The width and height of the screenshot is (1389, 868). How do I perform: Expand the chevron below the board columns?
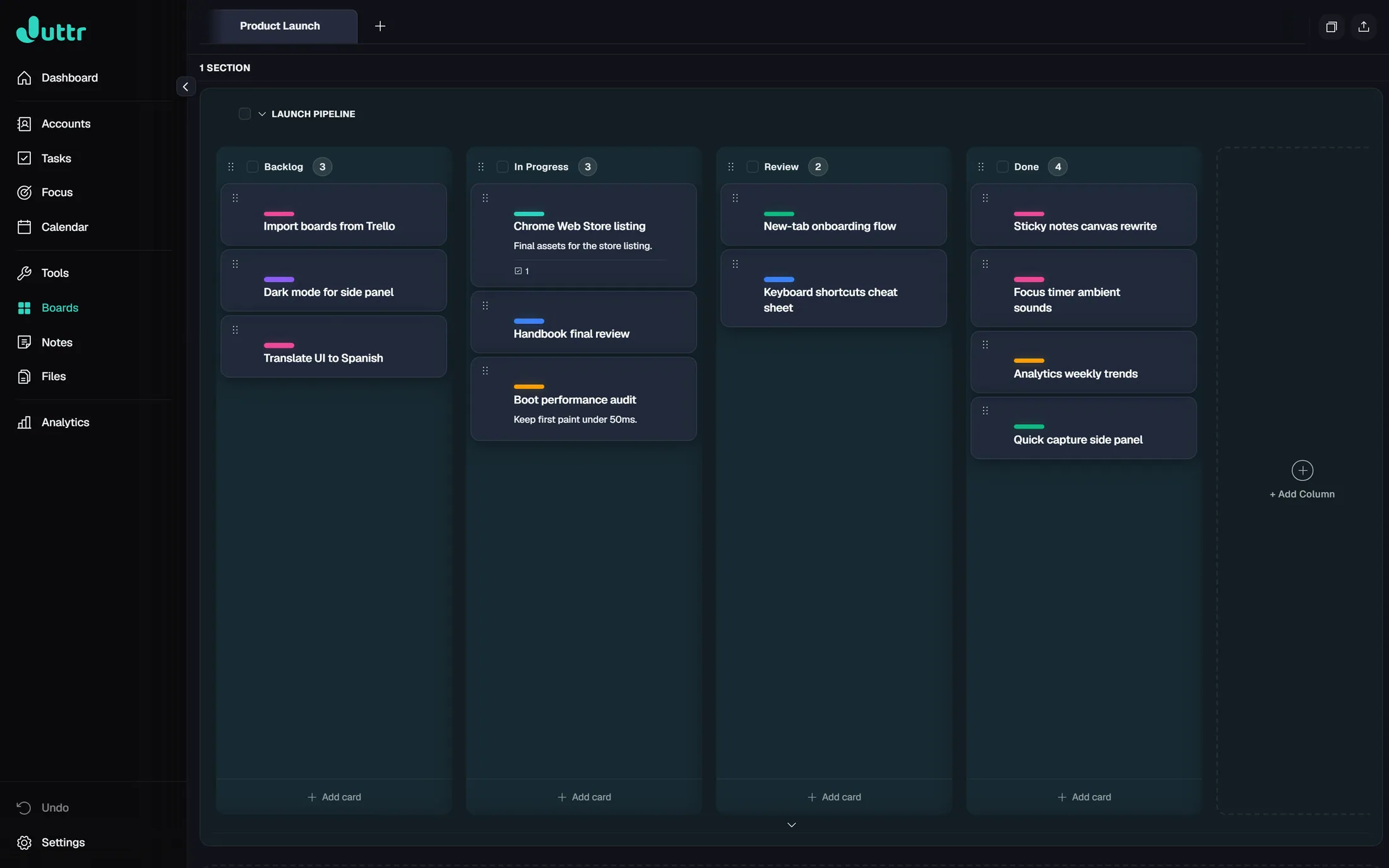[x=791, y=825]
